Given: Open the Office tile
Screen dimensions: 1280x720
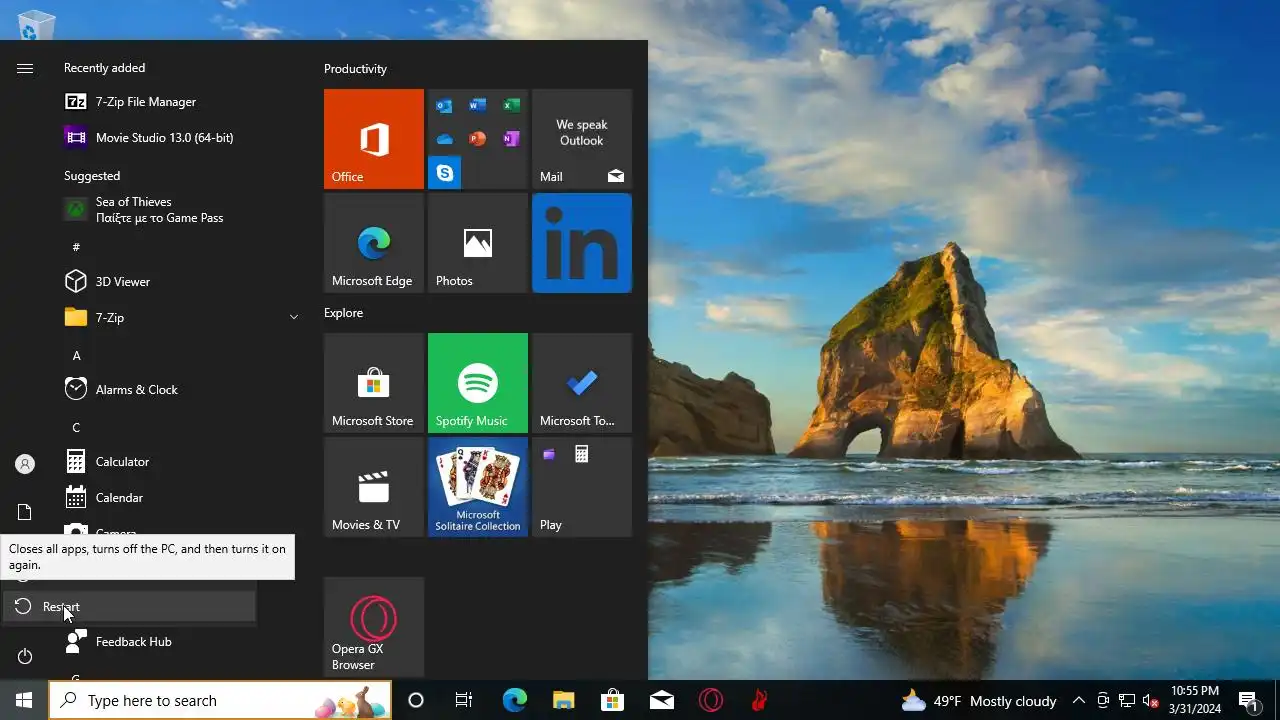Looking at the screenshot, I should (x=374, y=139).
